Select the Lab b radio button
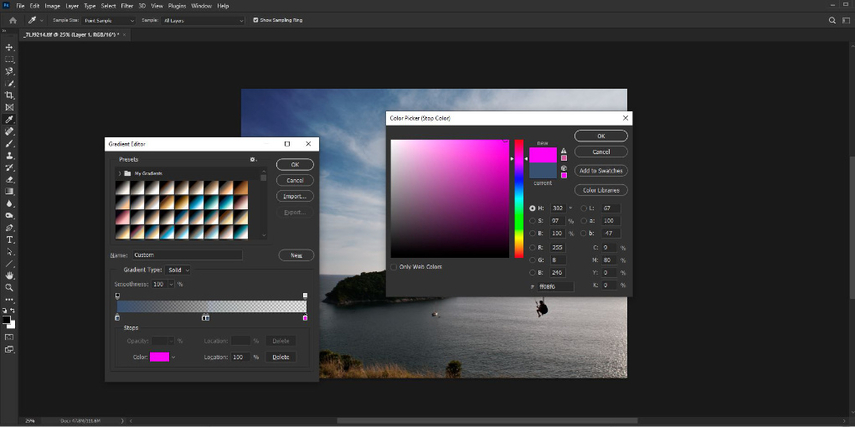The image size is (855, 427). (x=583, y=233)
